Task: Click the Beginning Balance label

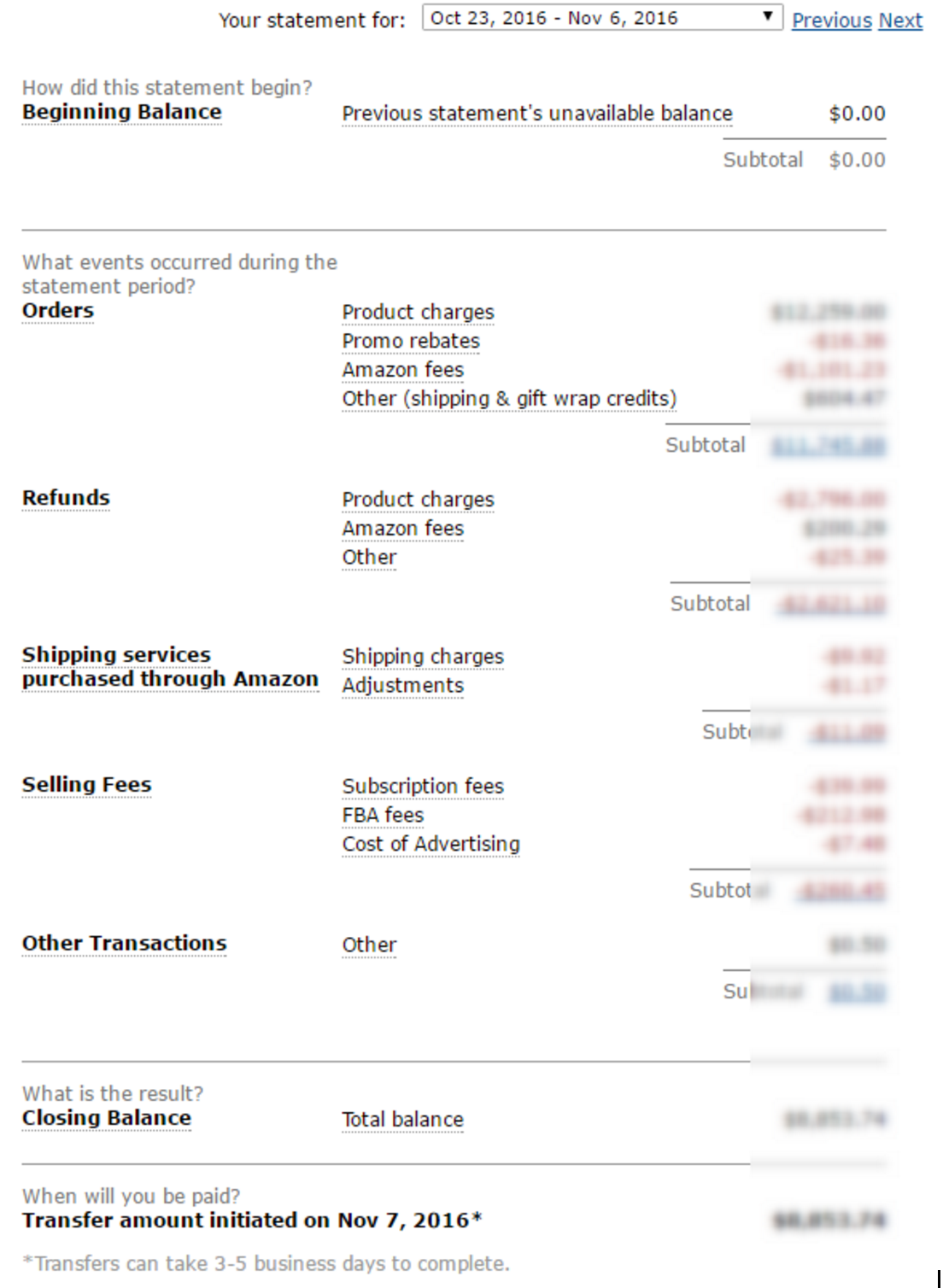Action: coord(121,112)
